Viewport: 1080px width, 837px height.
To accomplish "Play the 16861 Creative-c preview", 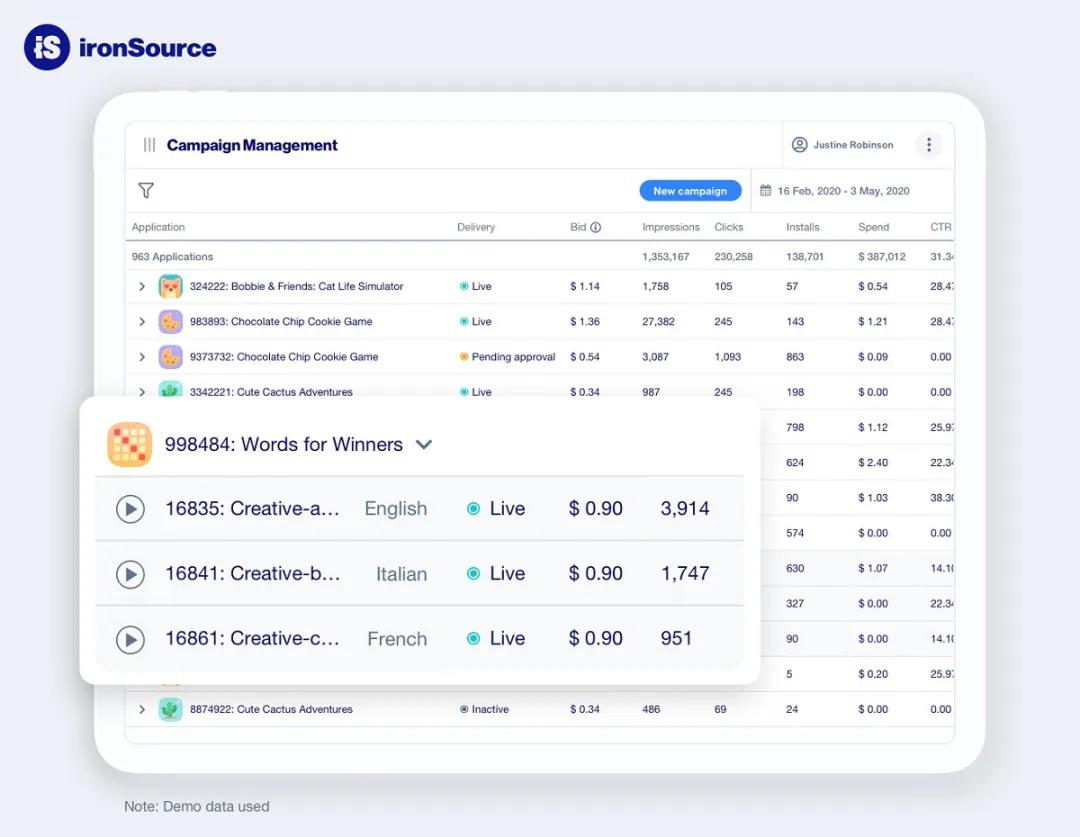I will [x=130, y=639].
